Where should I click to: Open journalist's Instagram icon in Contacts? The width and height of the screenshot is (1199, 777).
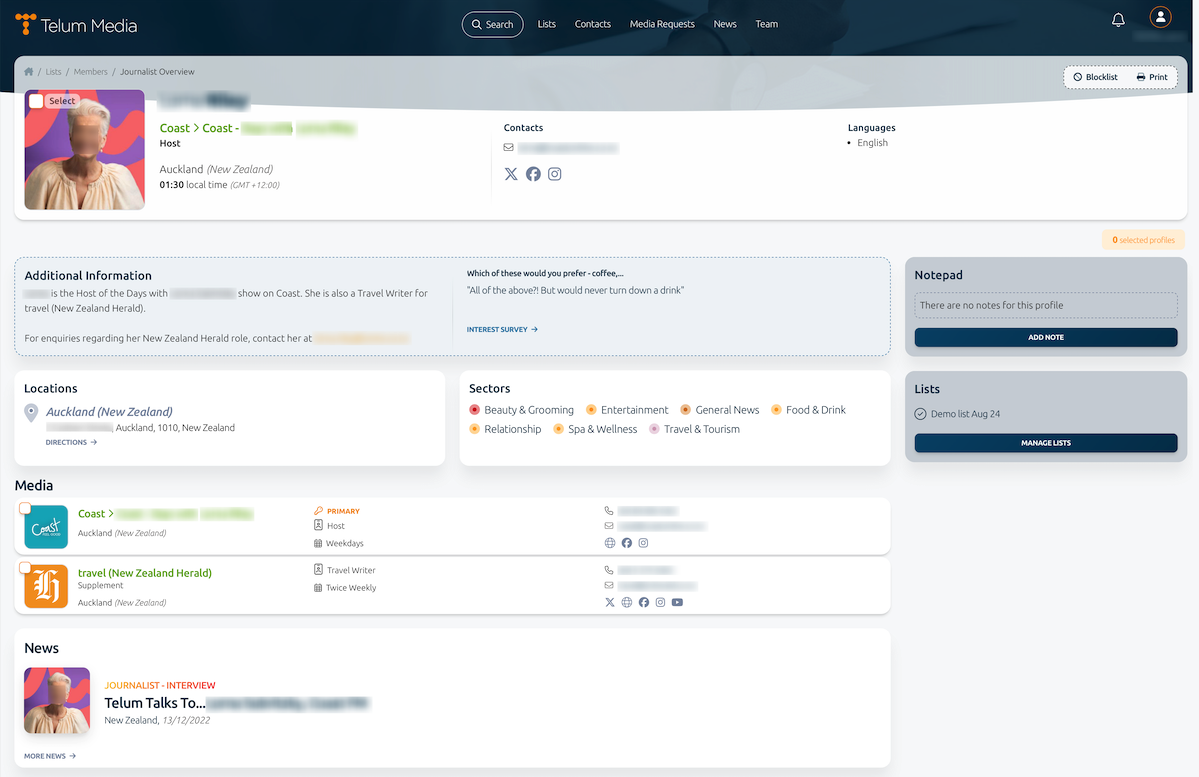pyautogui.click(x=555, y=174)
